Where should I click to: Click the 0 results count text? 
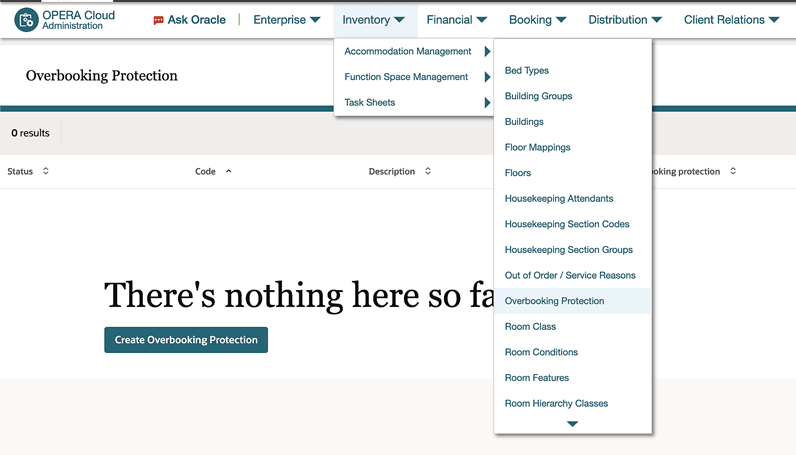click(30, 133)
